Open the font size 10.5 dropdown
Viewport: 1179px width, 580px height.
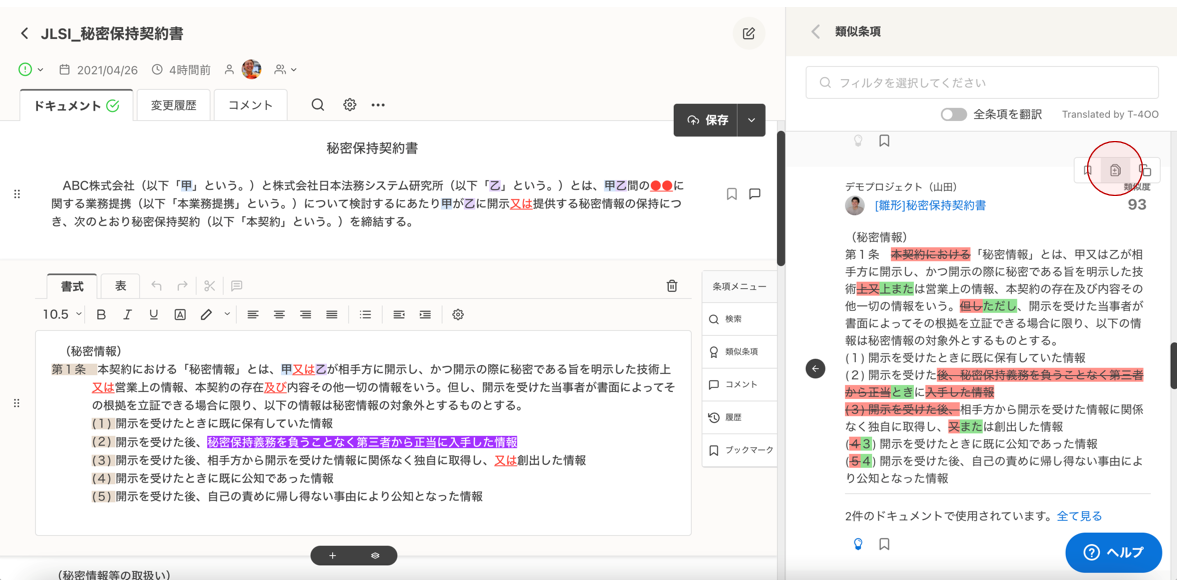[x=62, y=315]
